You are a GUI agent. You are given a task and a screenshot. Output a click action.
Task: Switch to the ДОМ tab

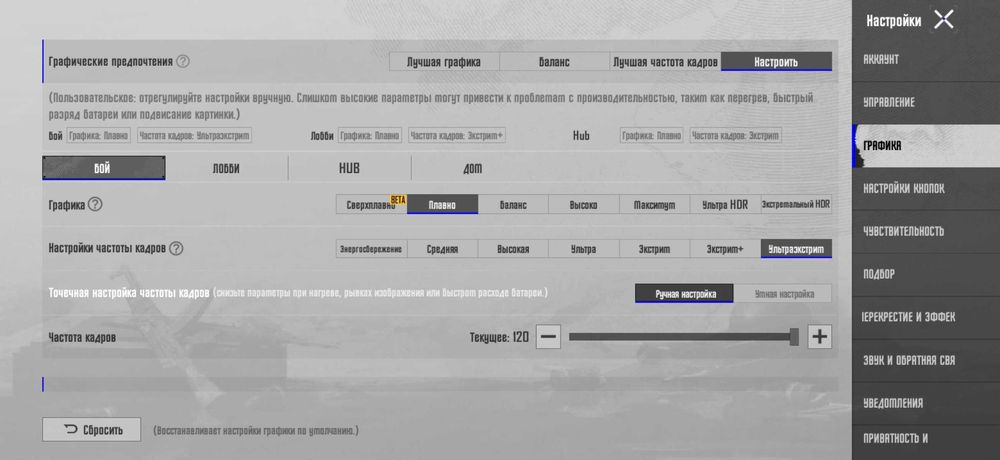point(473,168)
